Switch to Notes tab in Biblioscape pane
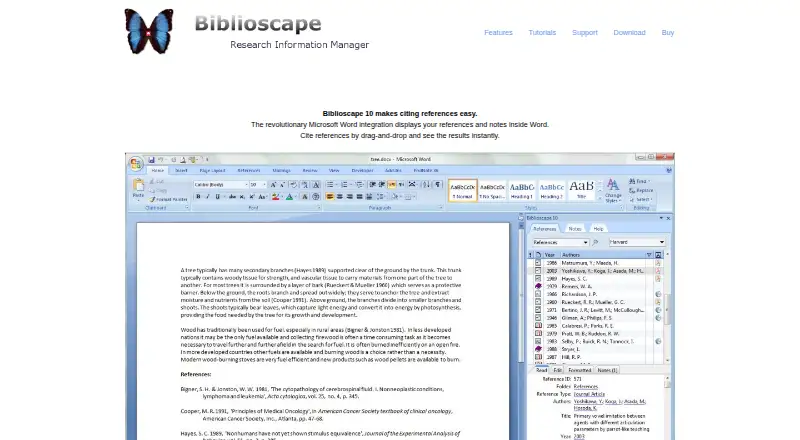 pos(574,229)
